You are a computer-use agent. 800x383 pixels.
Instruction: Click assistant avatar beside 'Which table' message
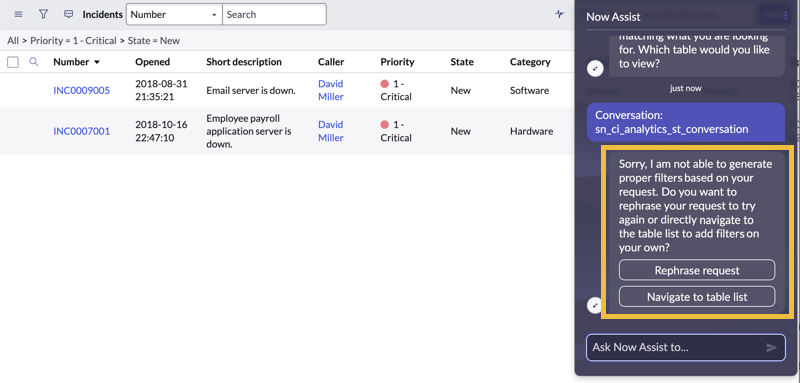595,68
